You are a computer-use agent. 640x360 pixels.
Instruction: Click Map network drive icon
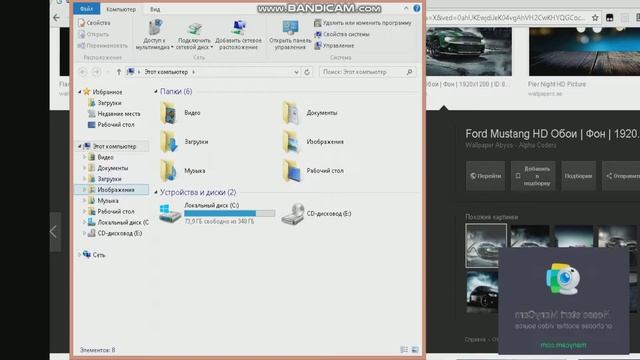[x=195, y=28]
